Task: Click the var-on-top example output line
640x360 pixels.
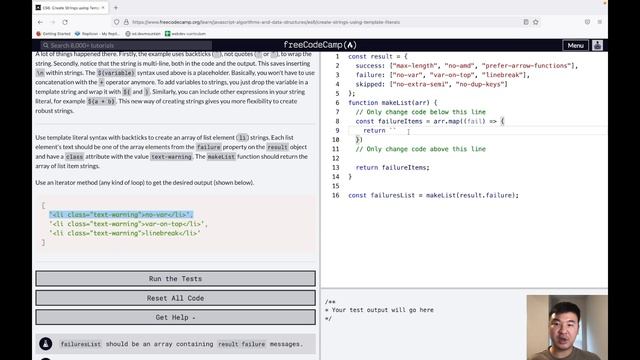Action: tap(128, 224)
